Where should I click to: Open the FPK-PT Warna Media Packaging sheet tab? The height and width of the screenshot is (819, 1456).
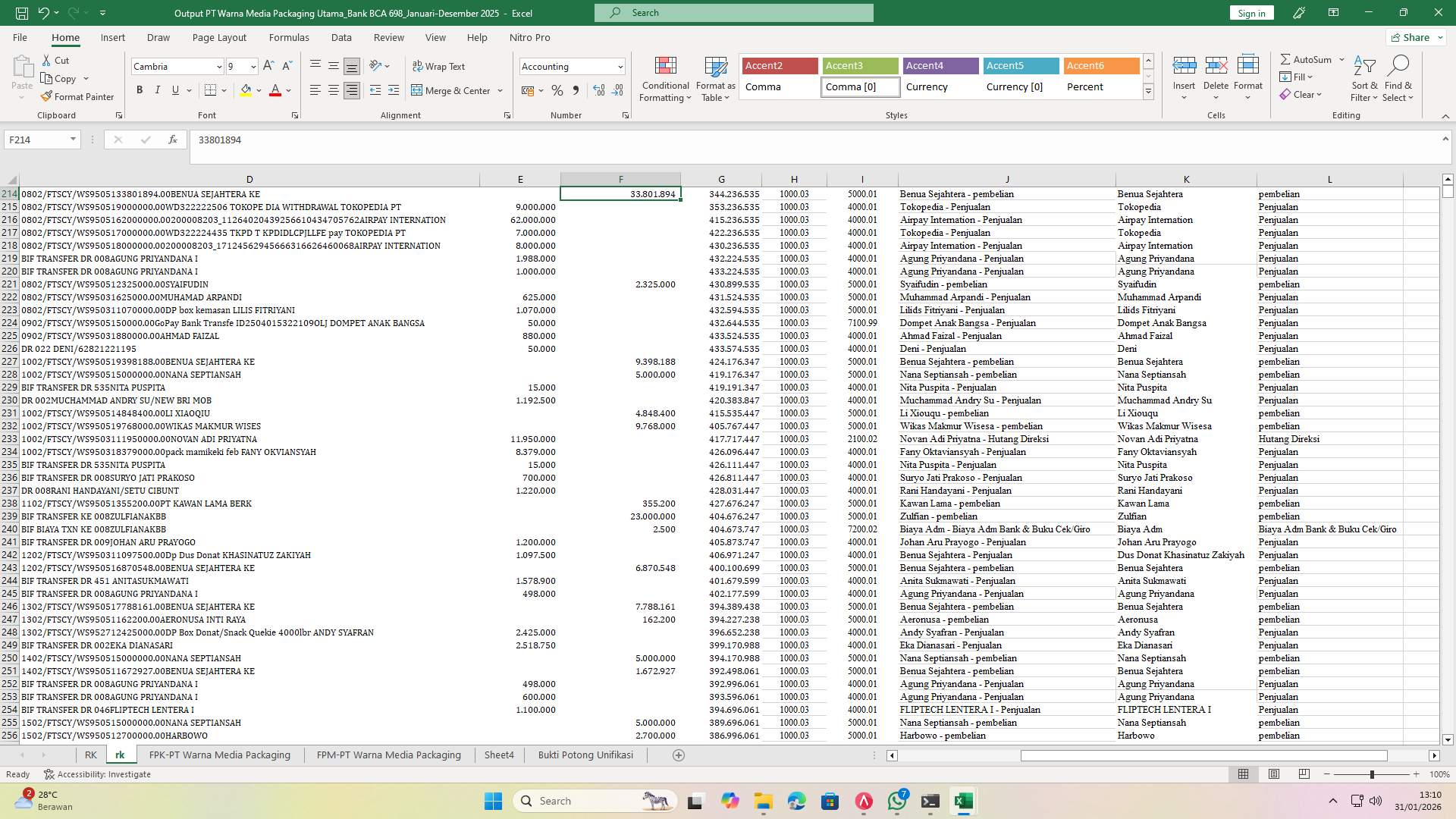[x=219, y=755]
